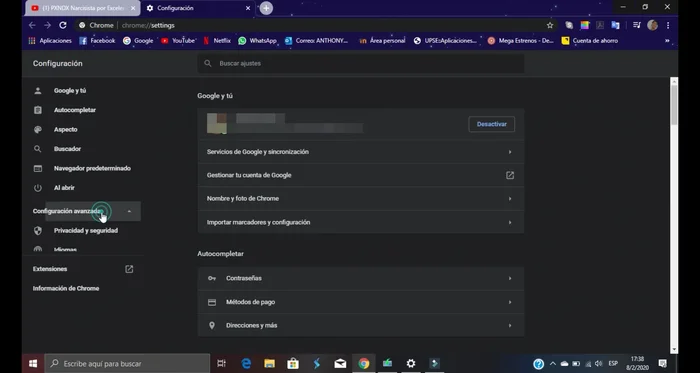Open the media control toolbar icon

637,25
